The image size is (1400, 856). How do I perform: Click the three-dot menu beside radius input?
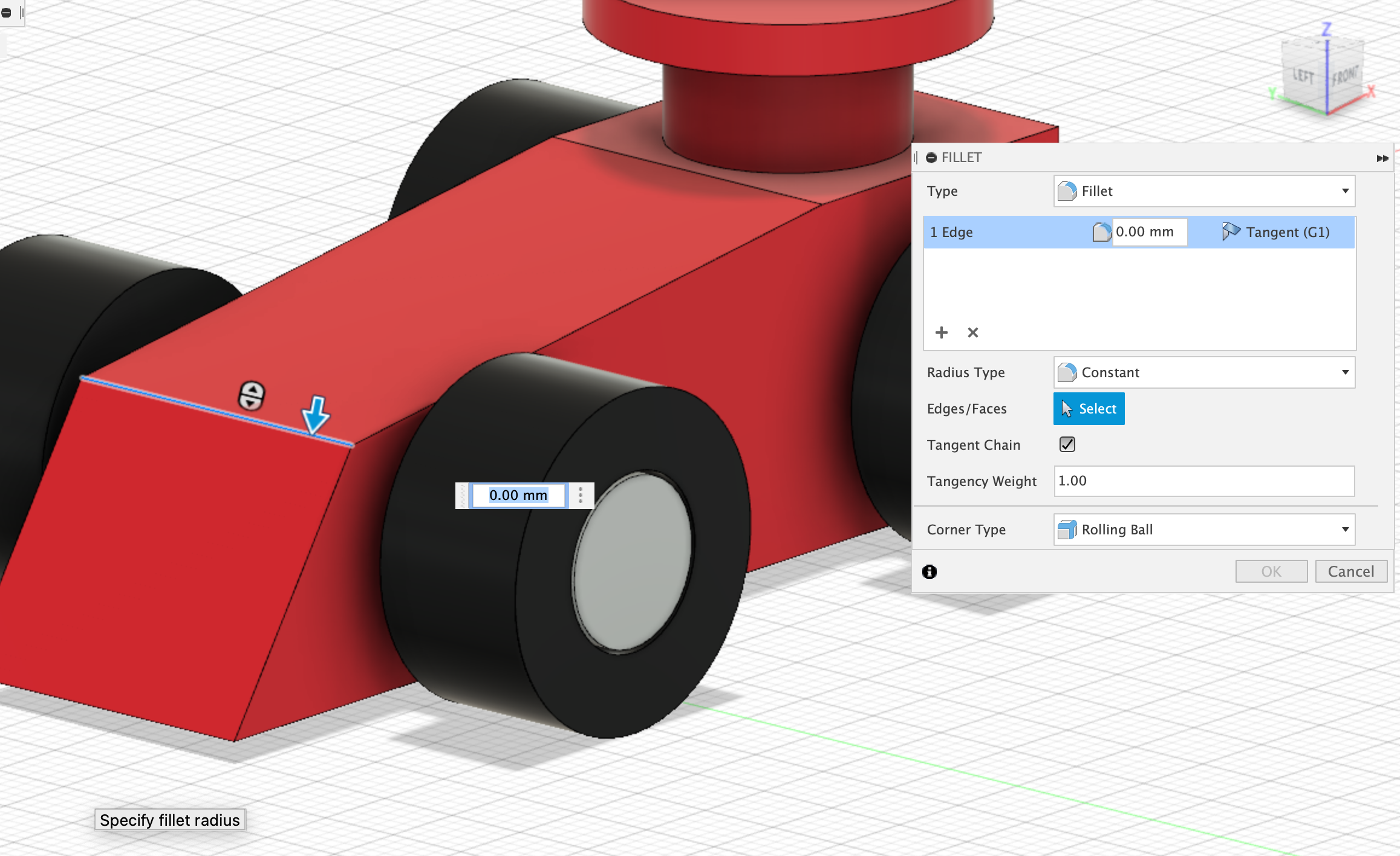tap(581, 496)
